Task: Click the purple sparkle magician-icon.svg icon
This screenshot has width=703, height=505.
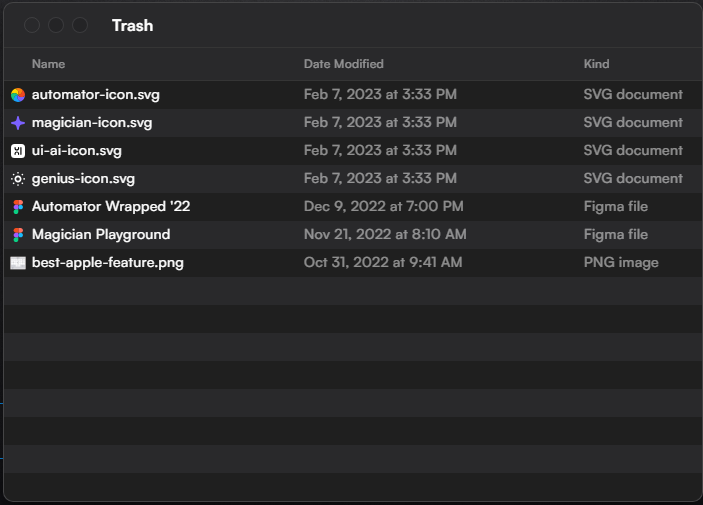Action: pos(18,123)
